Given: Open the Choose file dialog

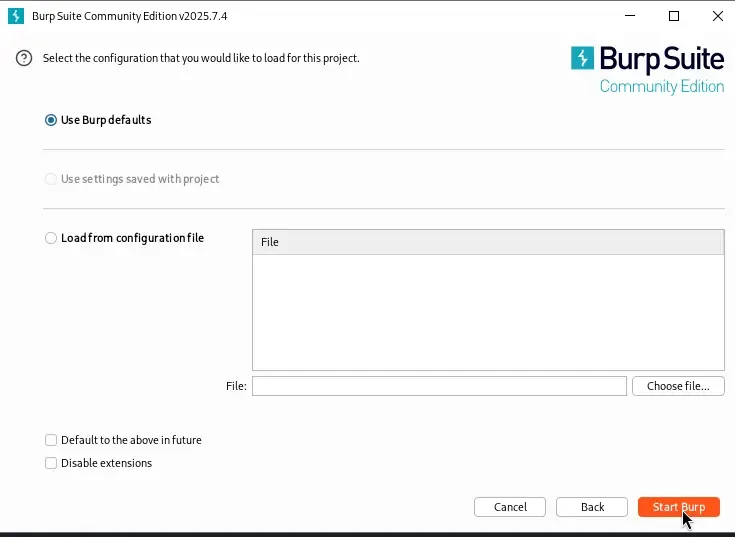Looking at the screenshot, I should tap(678, 386).
